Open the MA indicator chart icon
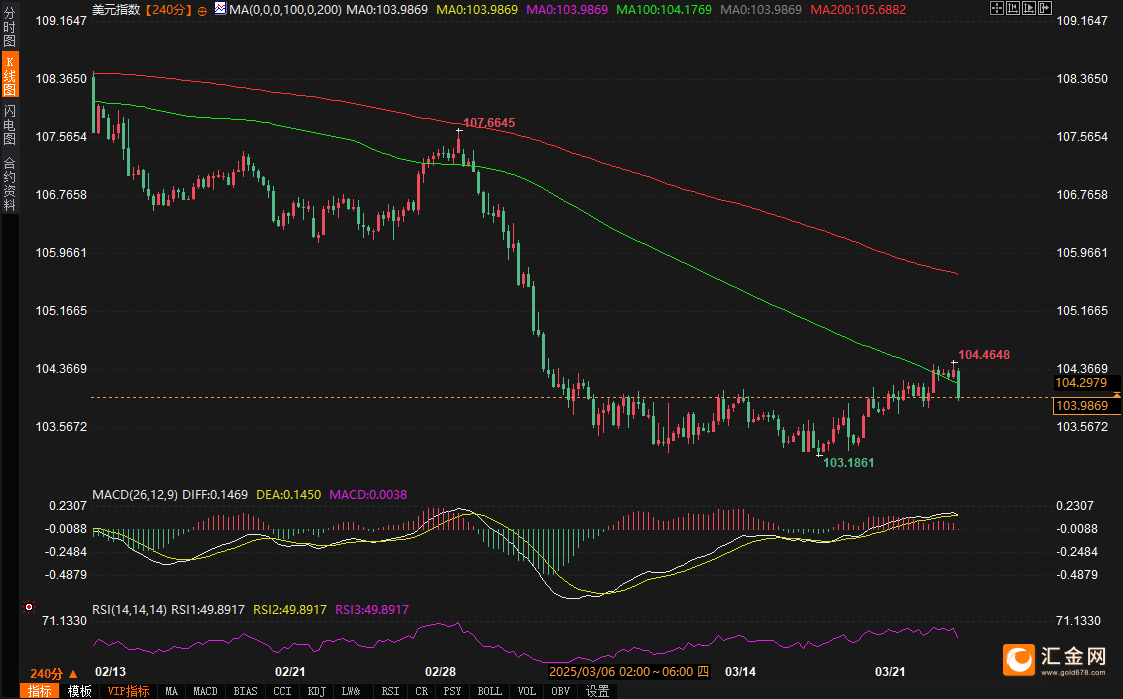The height and width of the screenshot is (699, 1123). pyautogui.click(x=221, y=9)
